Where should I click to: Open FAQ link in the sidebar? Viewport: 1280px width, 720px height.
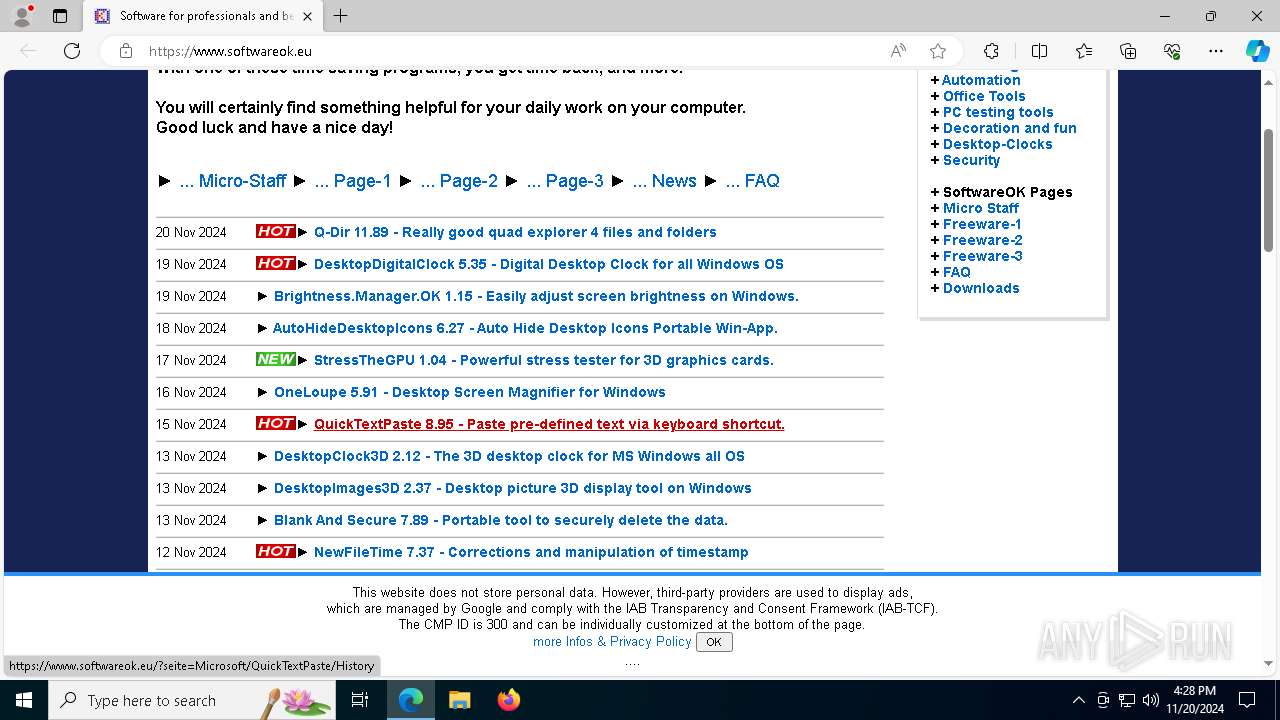957,272
